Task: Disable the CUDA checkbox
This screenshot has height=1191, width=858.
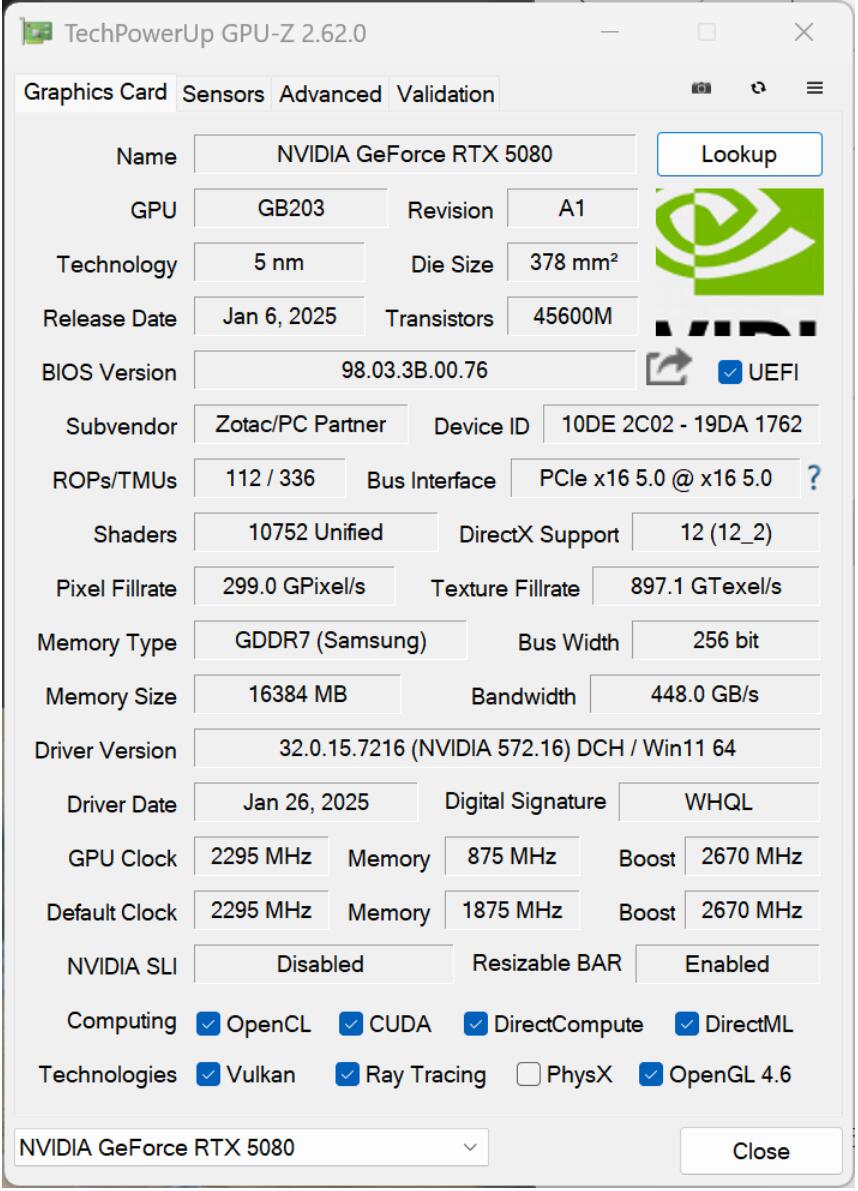Action: 351,1021
